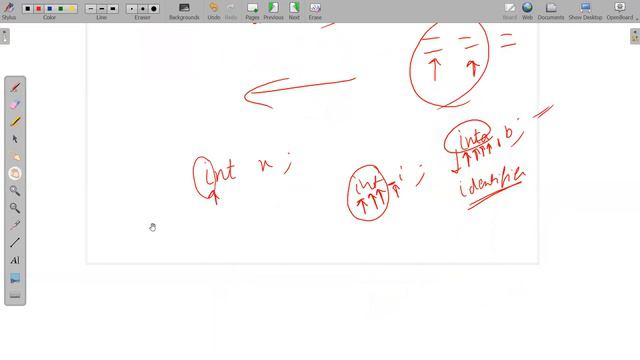Select the Highlighter tool
Image resolution: width=640 pixels, height=360 pixels.
[15, 122]
